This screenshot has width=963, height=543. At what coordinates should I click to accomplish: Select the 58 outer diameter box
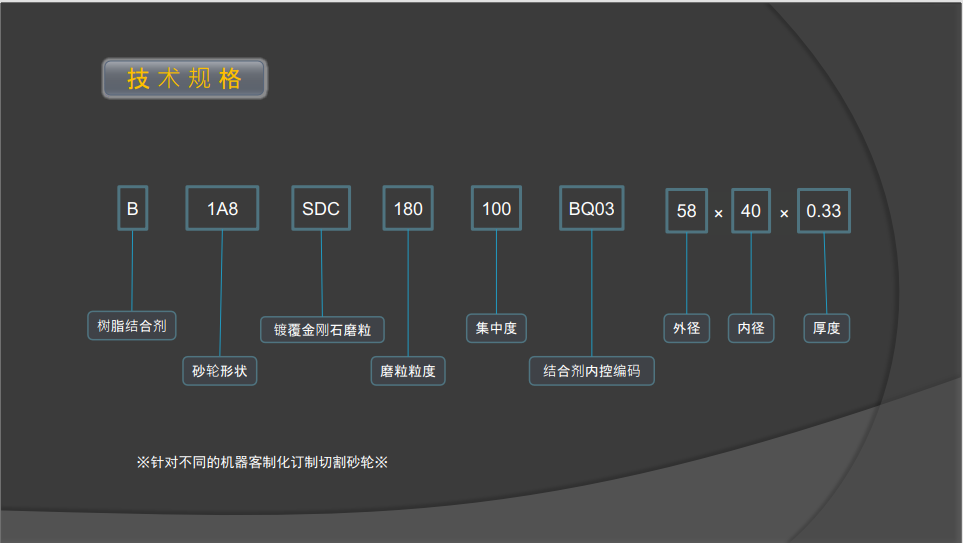[686, 211]
